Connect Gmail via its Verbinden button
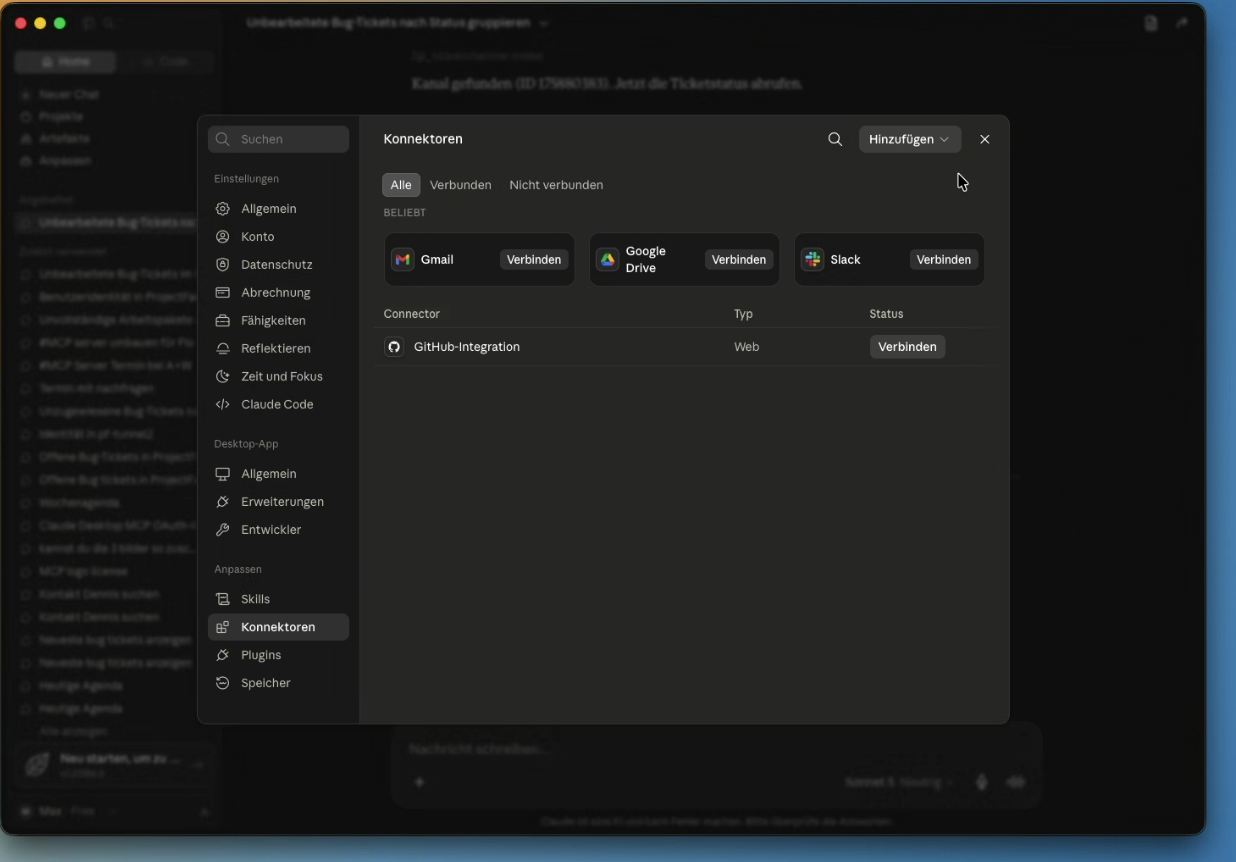 click(534, 260)
